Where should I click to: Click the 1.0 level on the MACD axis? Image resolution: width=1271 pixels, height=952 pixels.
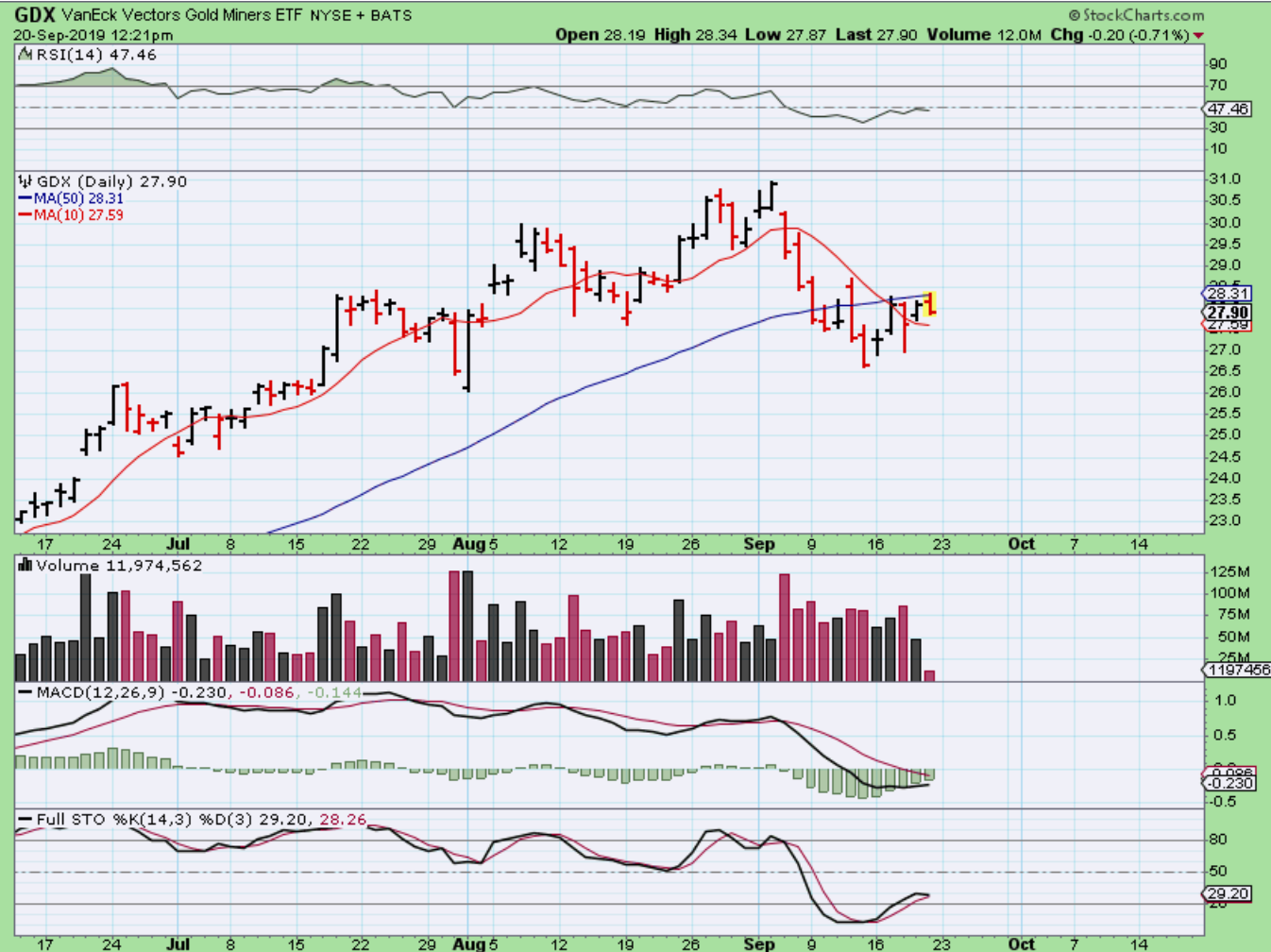pos(1226,700)
